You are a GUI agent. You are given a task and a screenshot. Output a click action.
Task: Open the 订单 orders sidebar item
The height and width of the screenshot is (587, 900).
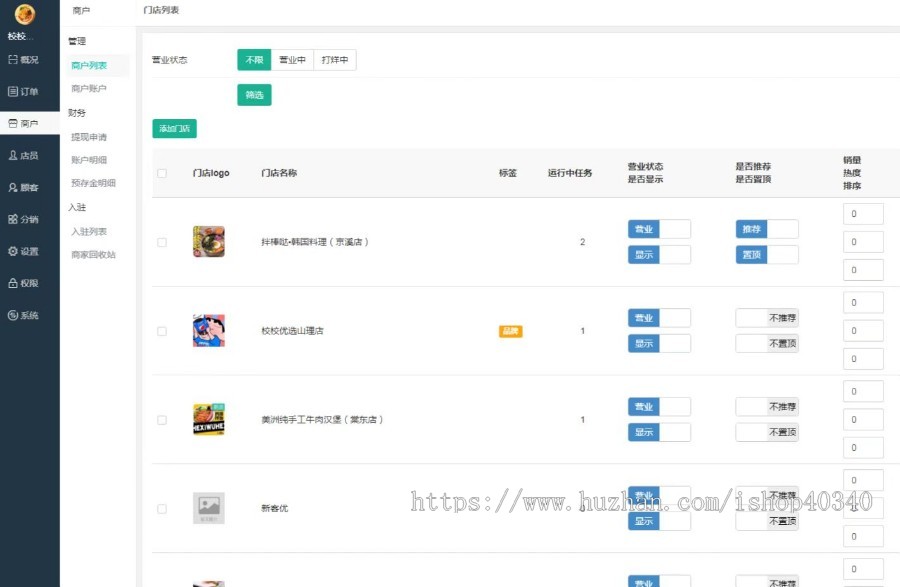24,91
